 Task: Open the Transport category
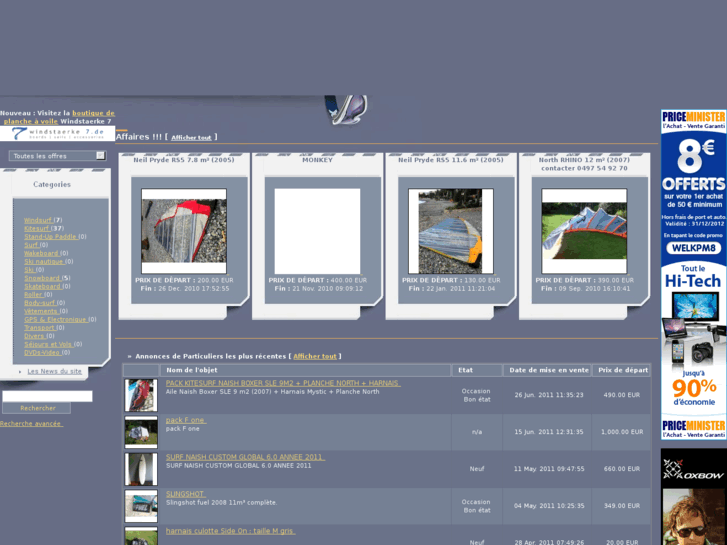click(x=39, y=328)
